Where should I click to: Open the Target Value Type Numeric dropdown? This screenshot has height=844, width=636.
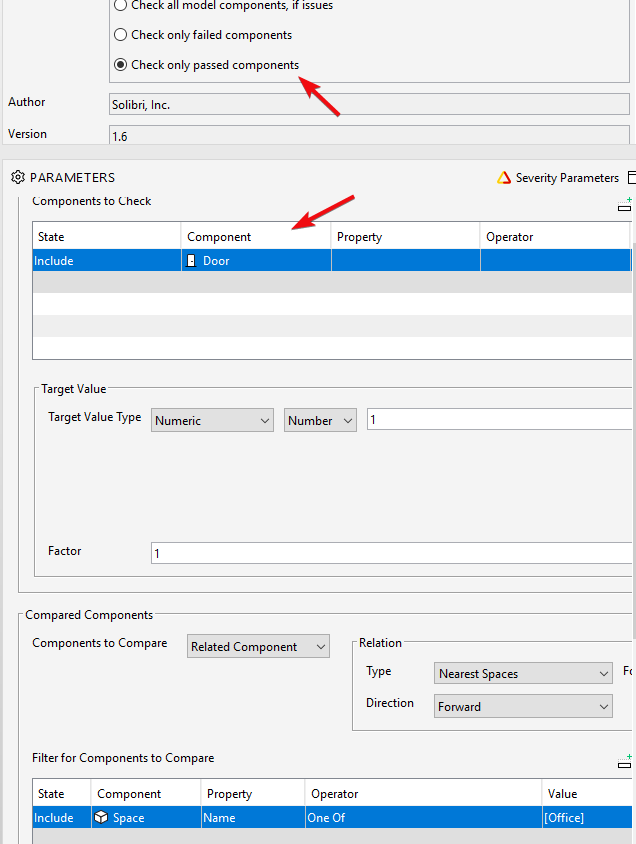pyautogui.click(x=212, y=420)
